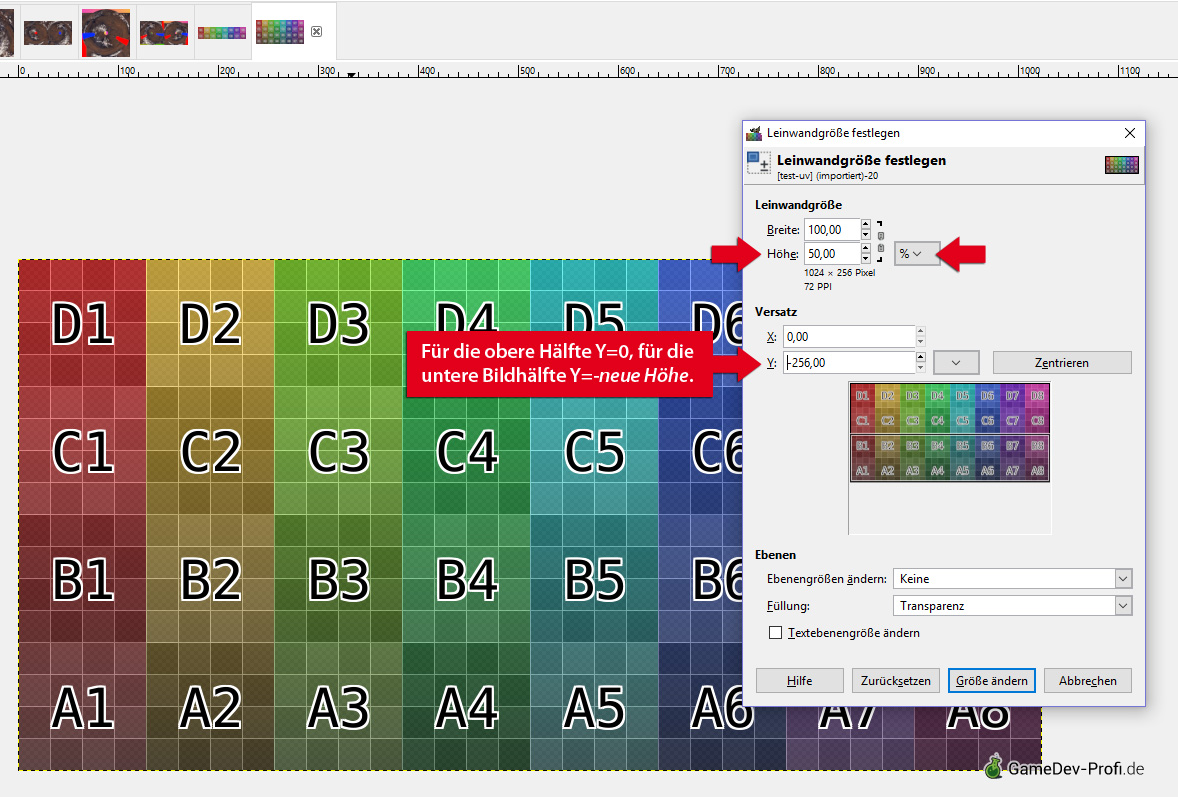The height and width of the screenshot is (797, 1178).
Task: Expand the Ebenengrößen ändern dropdown
Action: click(x=1011, y=579)
